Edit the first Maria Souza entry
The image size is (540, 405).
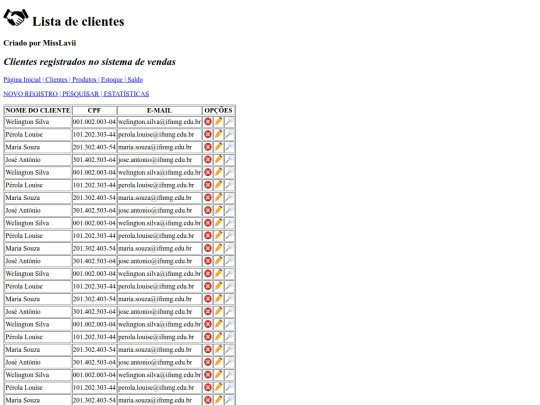coord(218,147)
